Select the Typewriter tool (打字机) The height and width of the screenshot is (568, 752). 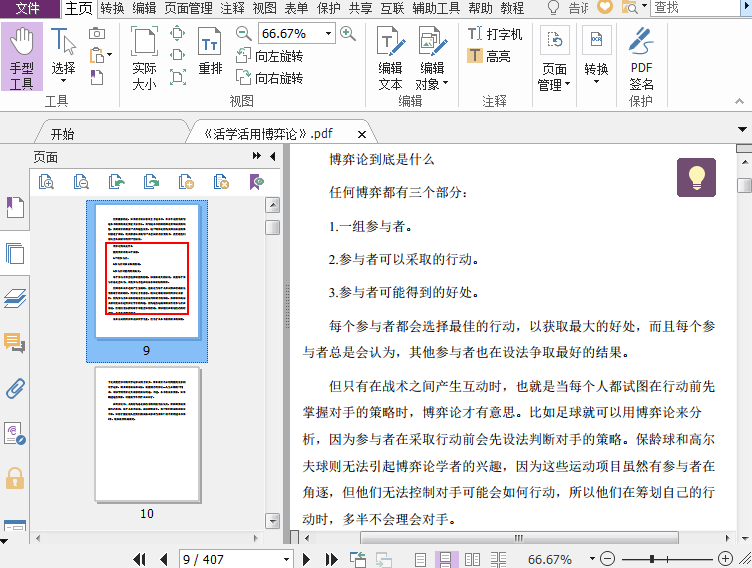pos(495,34)
